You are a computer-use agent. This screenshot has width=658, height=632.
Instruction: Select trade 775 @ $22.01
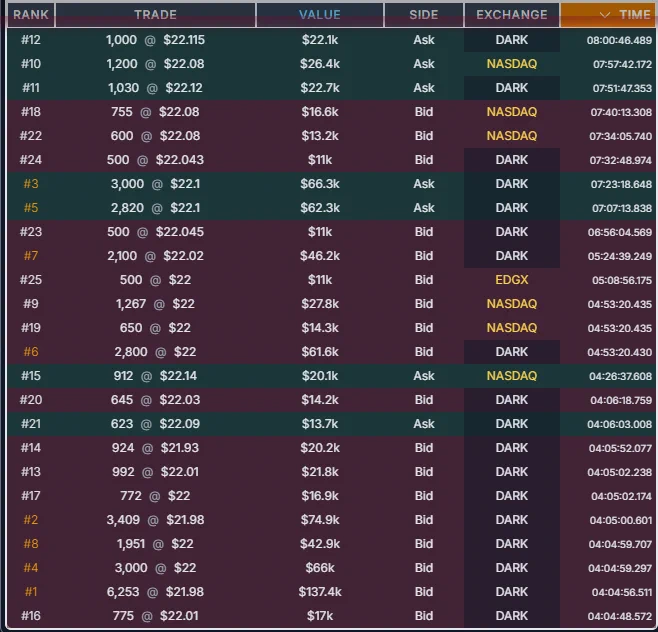[155, 616]
